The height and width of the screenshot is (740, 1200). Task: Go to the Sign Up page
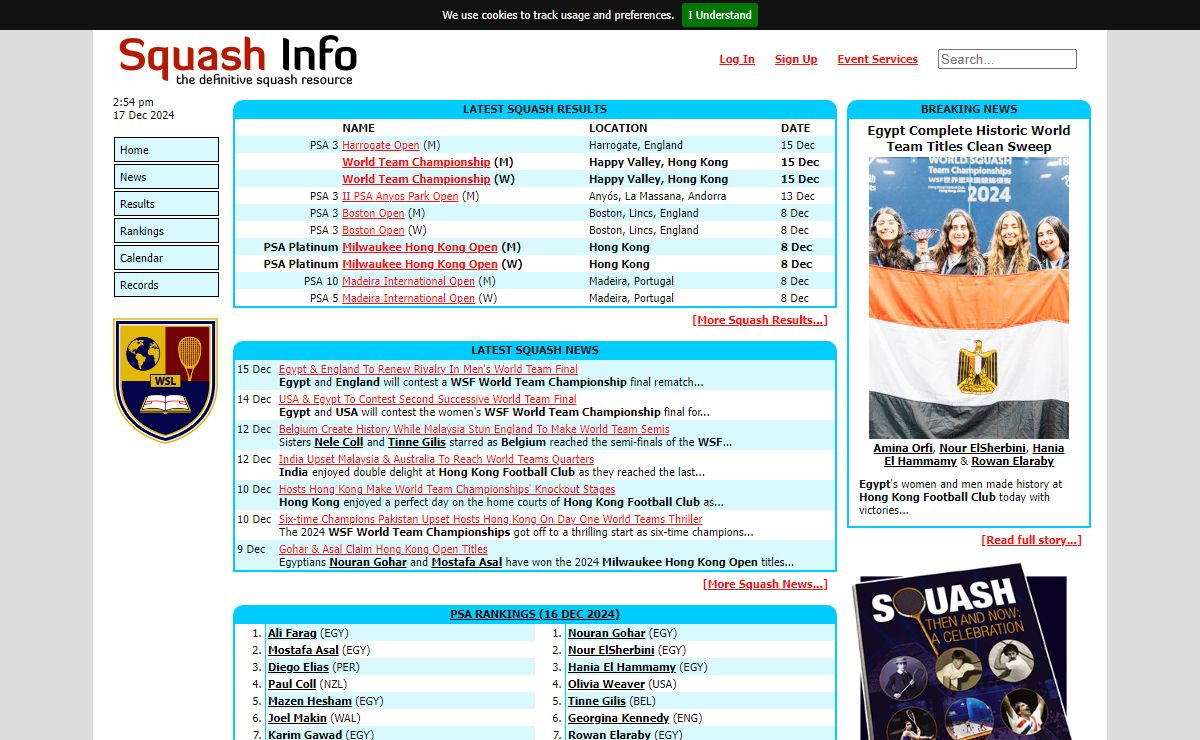click(796, 59)
